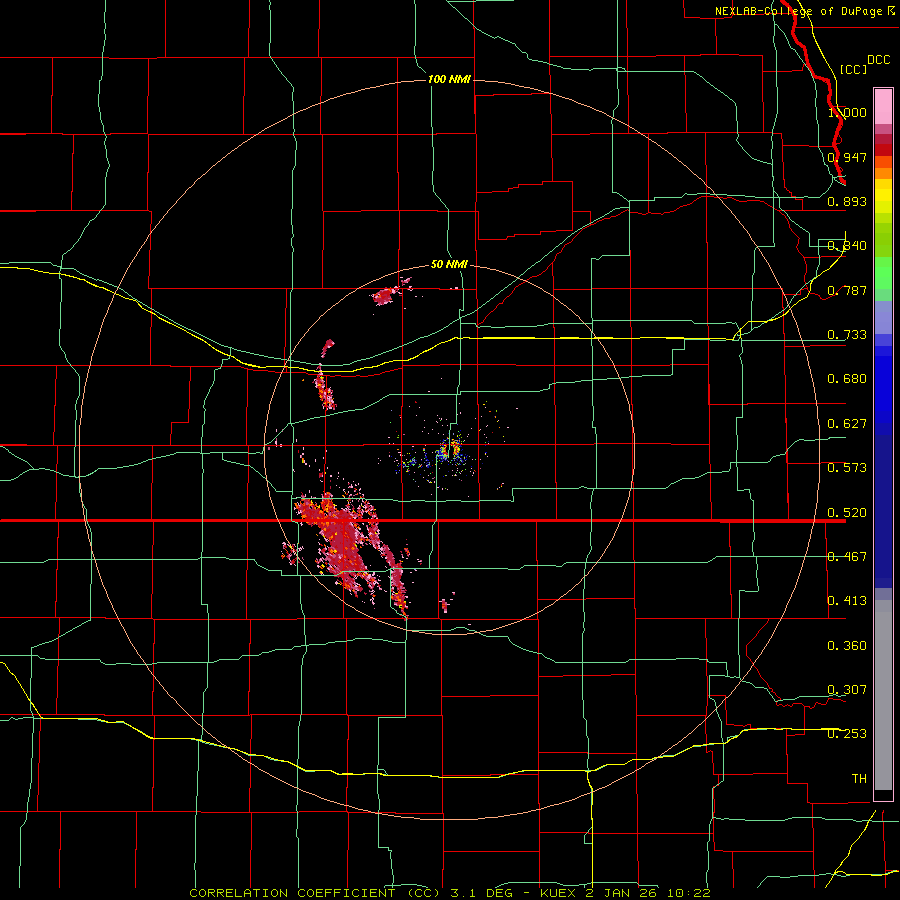
Task: Select the 1.000 legend value
Action: 847,112
